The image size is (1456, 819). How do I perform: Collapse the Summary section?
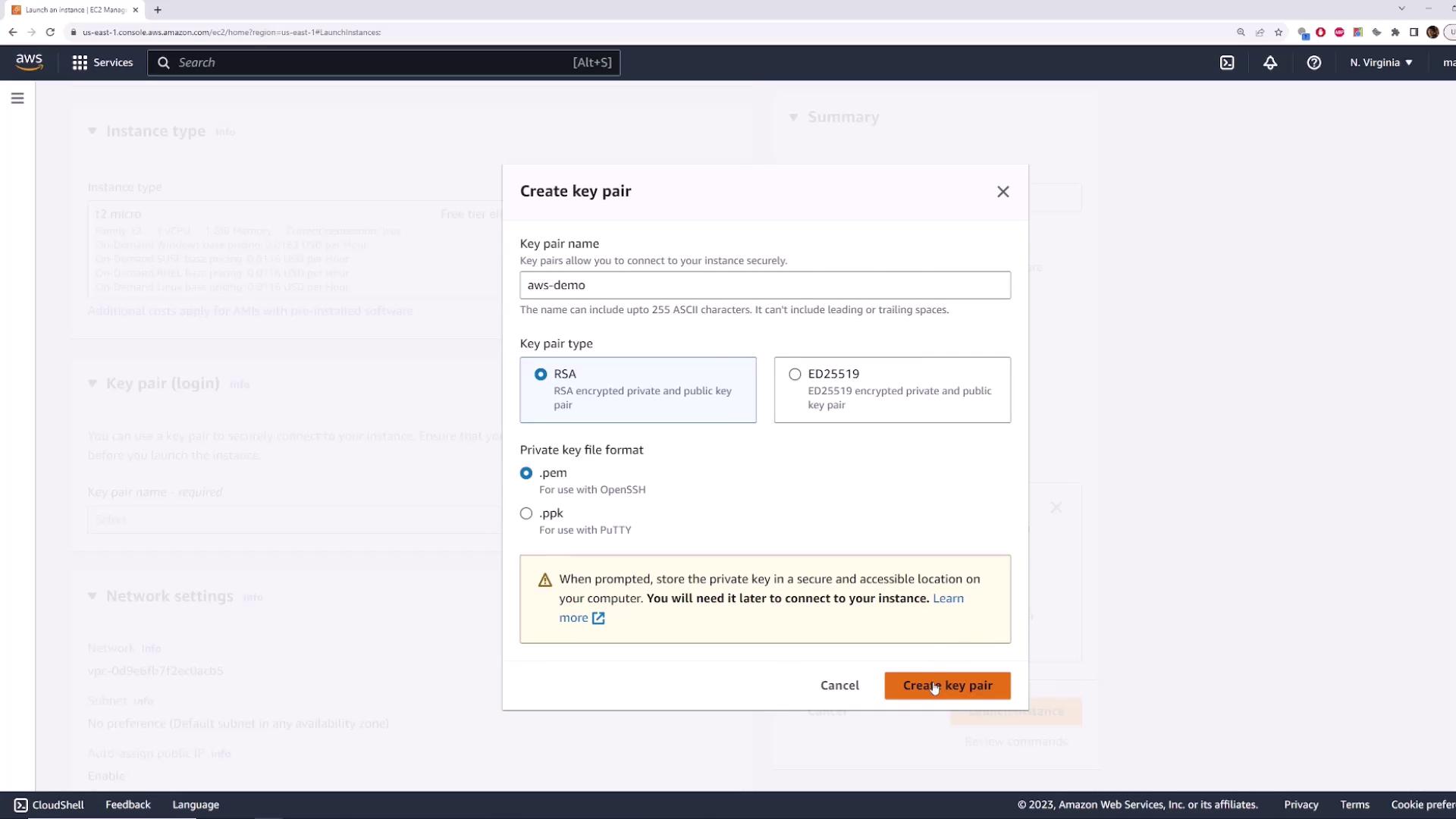793,118
